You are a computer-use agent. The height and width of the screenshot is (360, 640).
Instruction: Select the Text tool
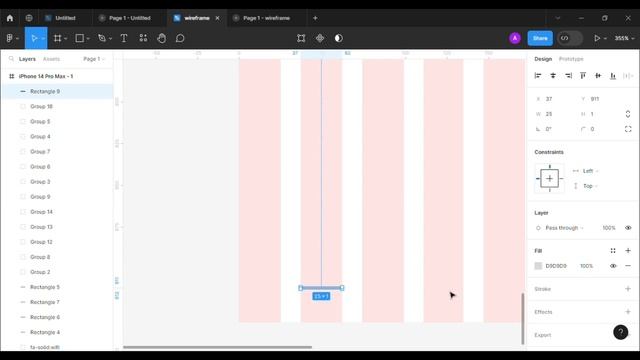(x=124, y=38)
